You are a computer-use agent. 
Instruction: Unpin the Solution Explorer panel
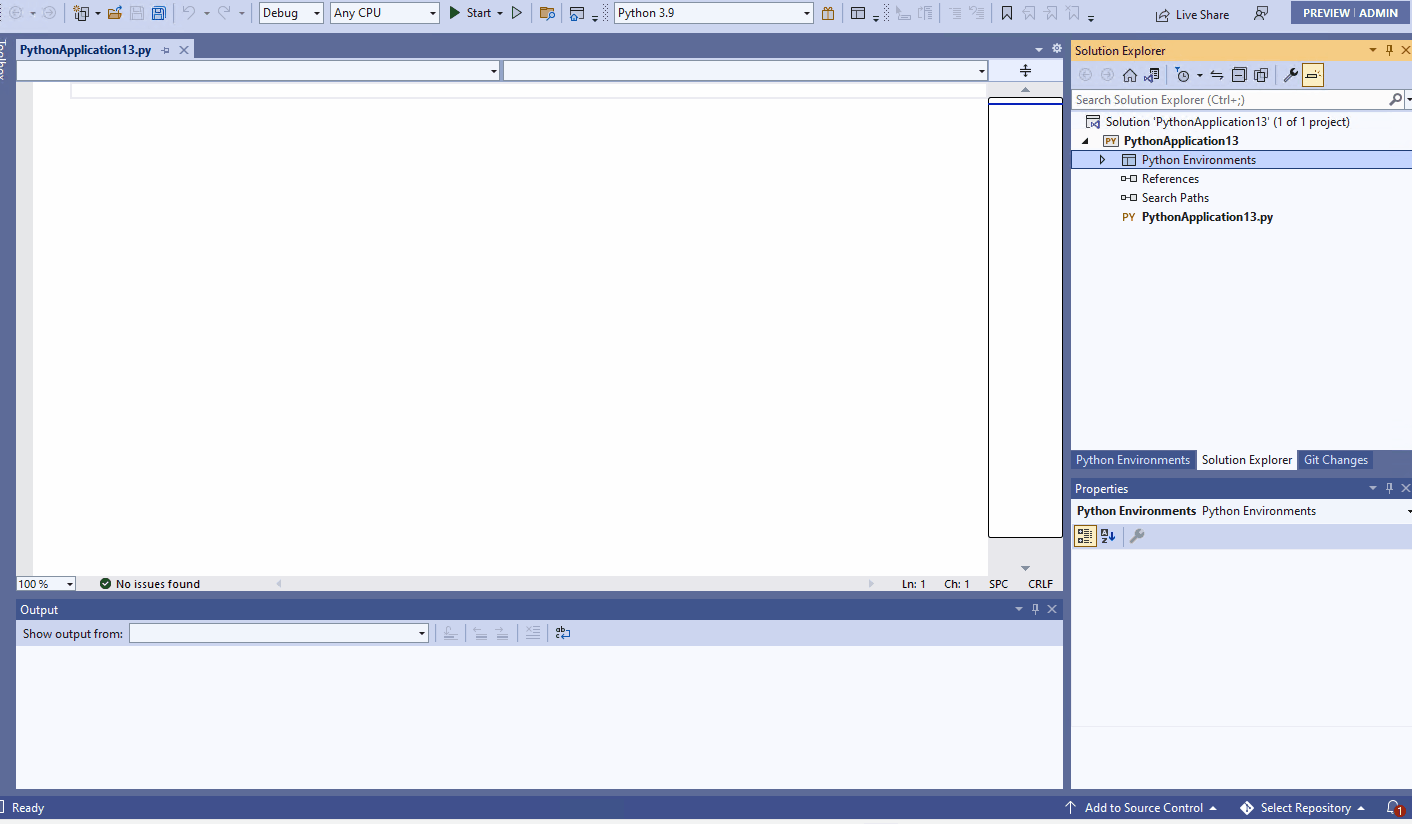1389,50
